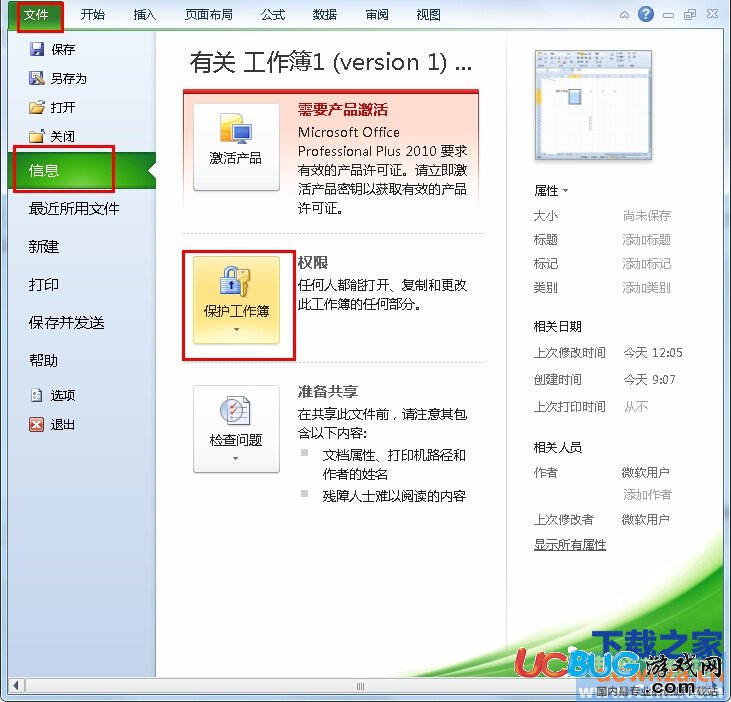
Task: Click the 微软用户 author name
Action: [646, 473]
